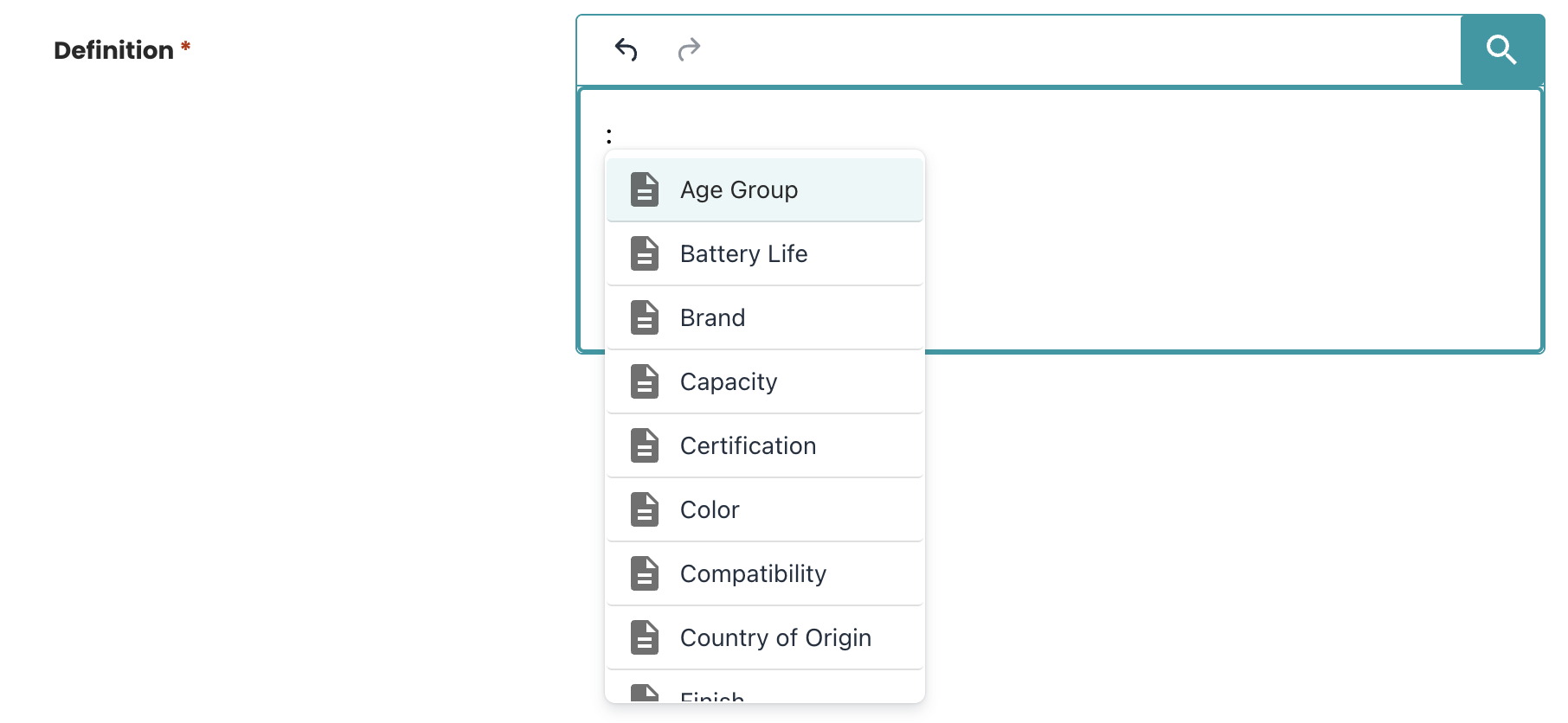Click the document icon beside Capacity
Screen dimensions: 1568x723
point(645,381)
